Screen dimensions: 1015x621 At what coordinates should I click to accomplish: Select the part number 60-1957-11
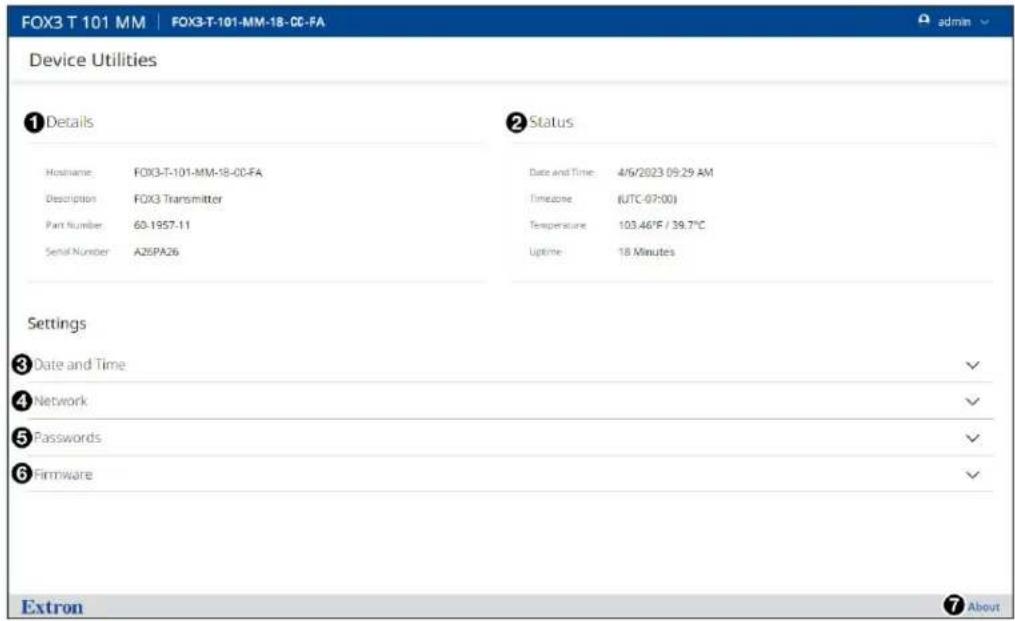162,225
